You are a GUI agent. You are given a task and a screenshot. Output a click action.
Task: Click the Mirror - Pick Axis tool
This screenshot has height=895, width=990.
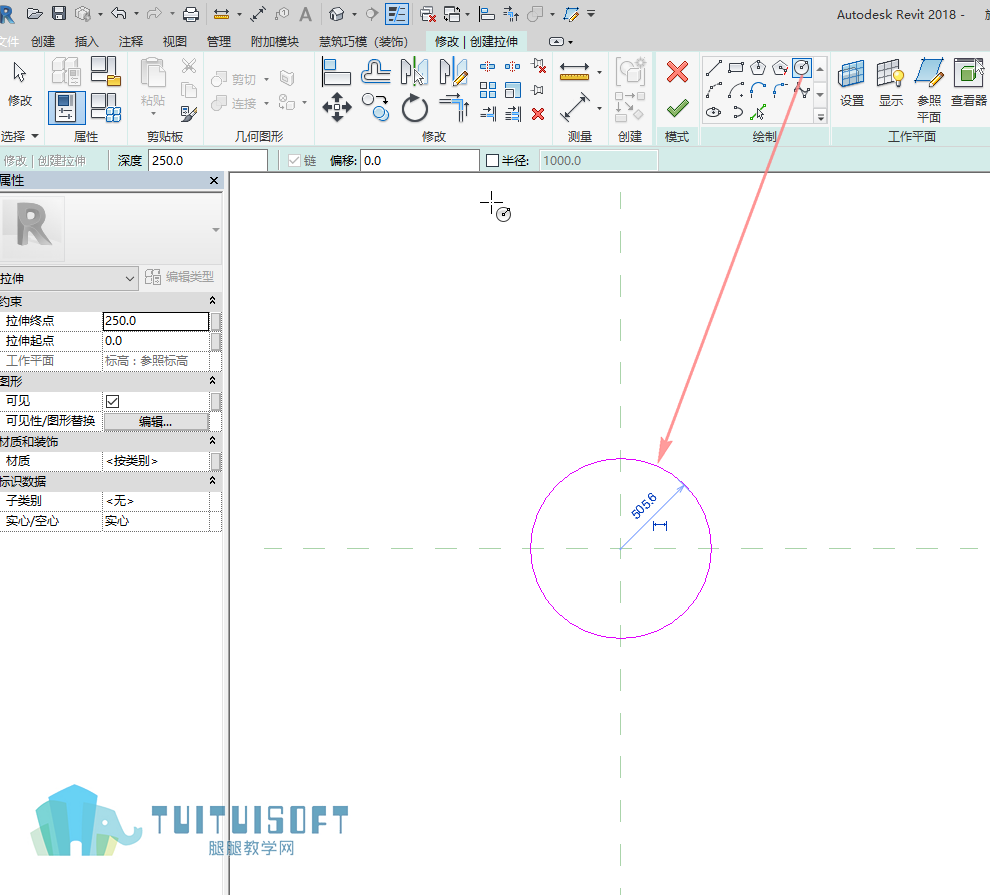coord(415,71)
